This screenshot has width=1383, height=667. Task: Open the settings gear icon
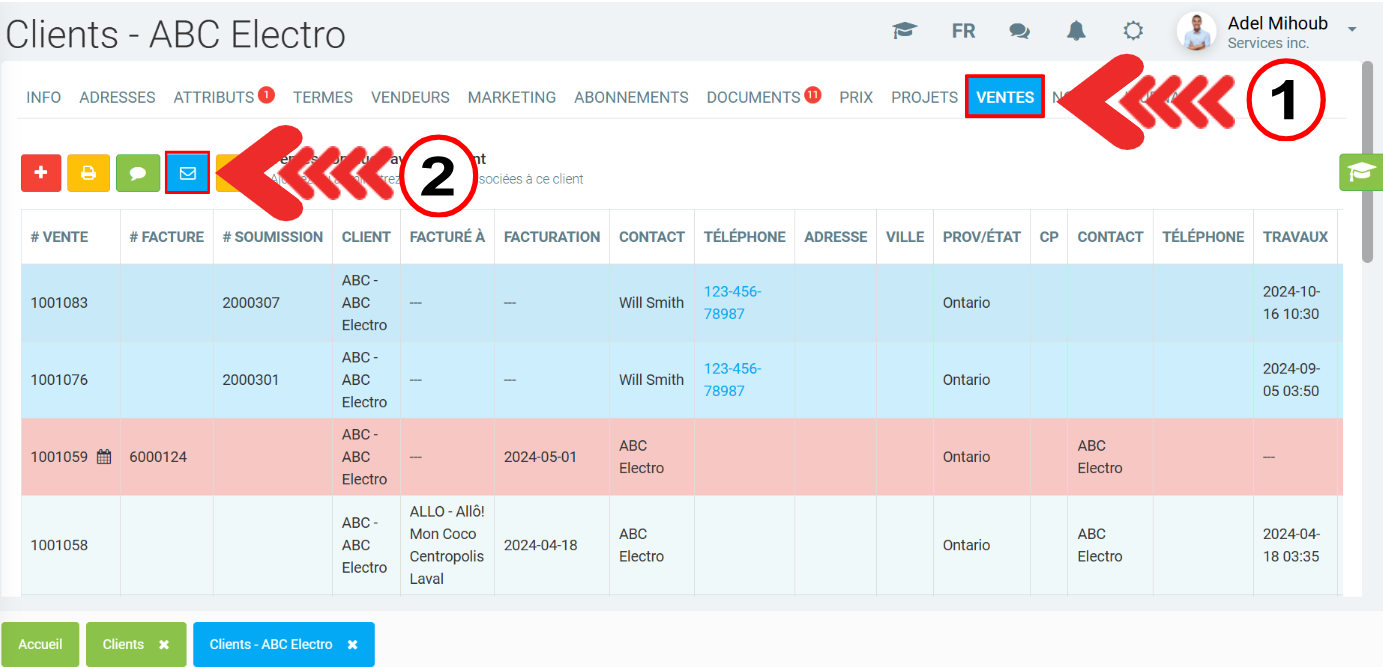pos(1132,31)
